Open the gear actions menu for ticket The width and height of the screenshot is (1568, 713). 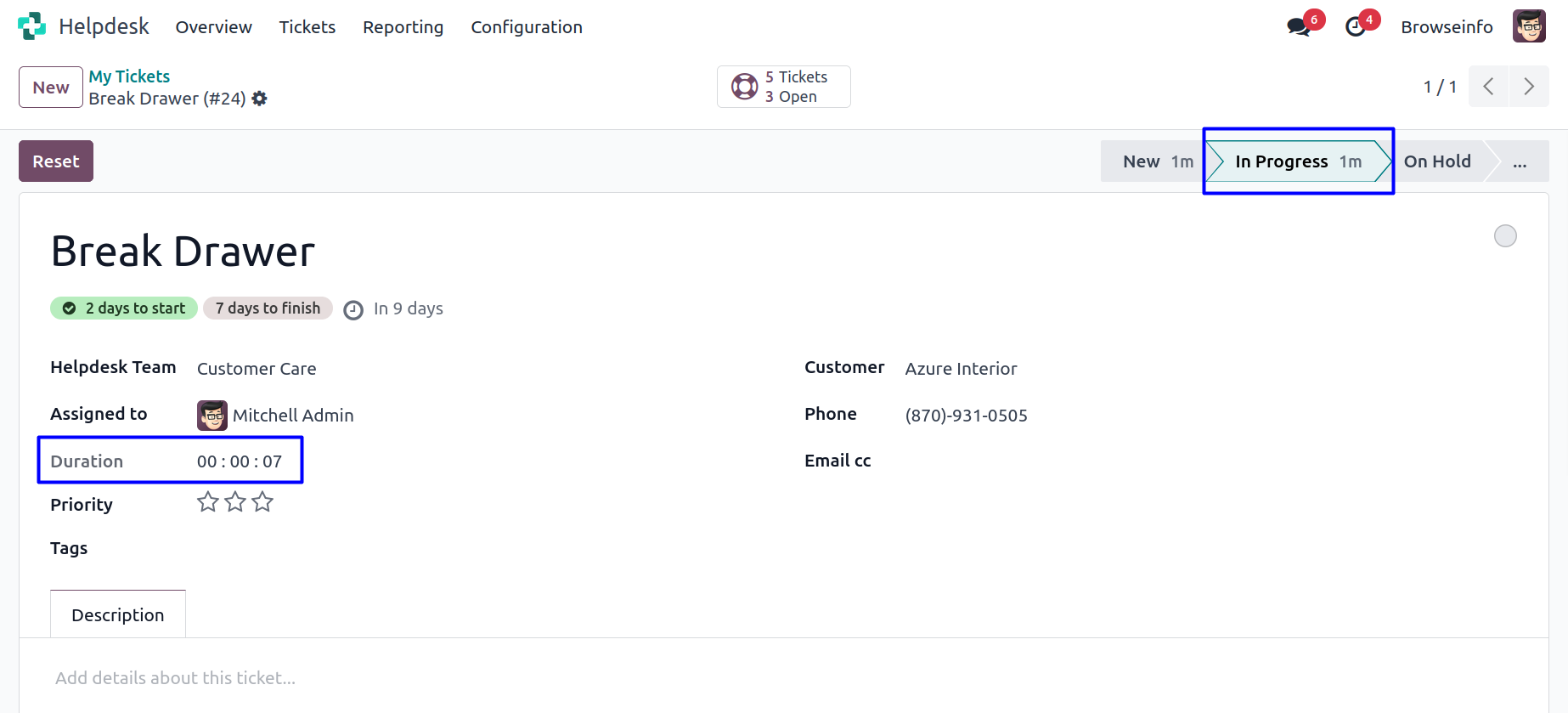(x=260, y=99)
